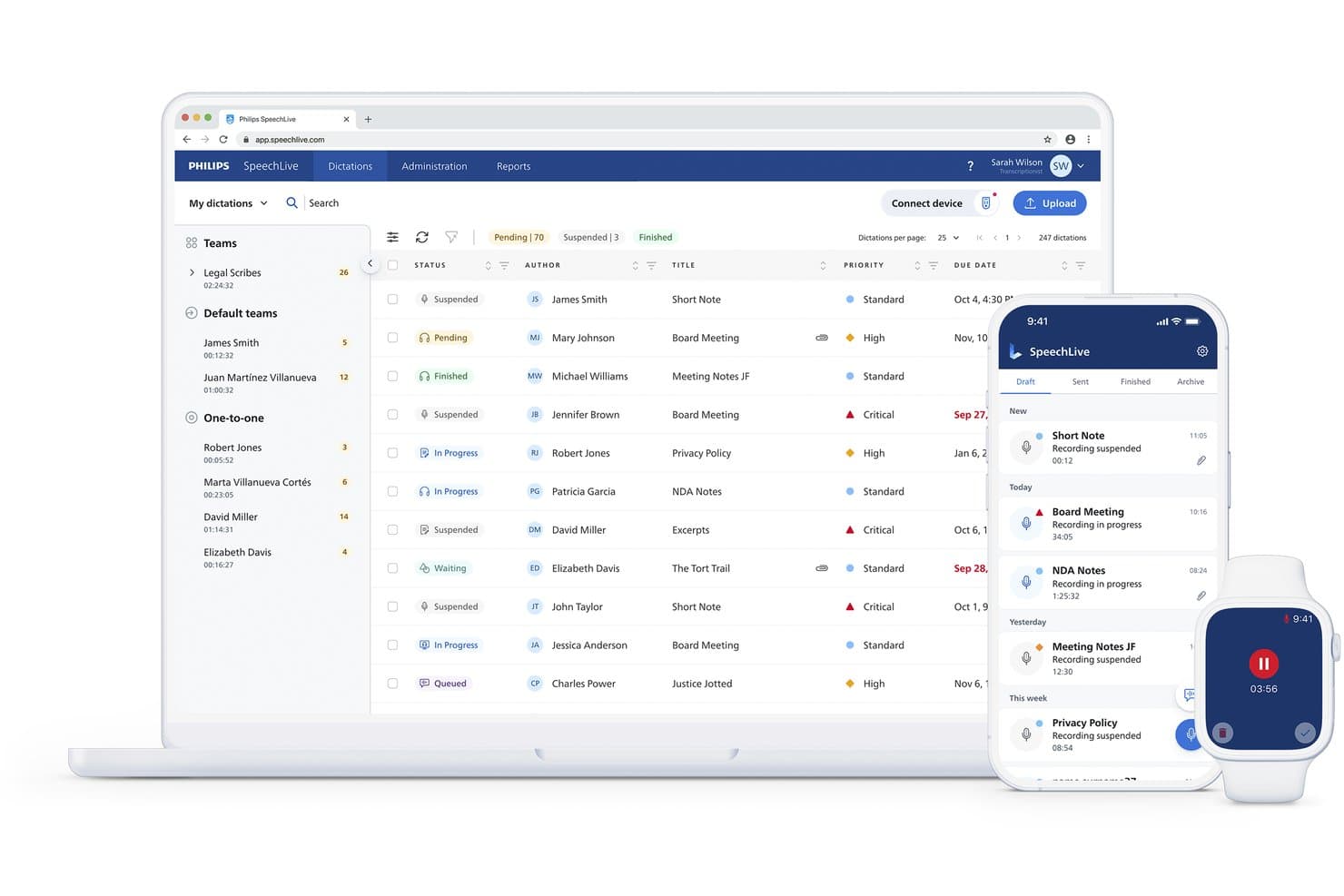Click microphone icon on Short Note card

click(1026, 448)
